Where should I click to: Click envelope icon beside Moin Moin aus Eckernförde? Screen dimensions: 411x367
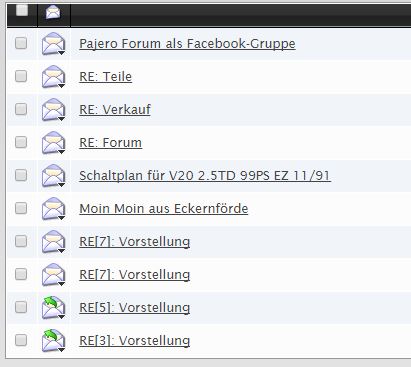53,208
